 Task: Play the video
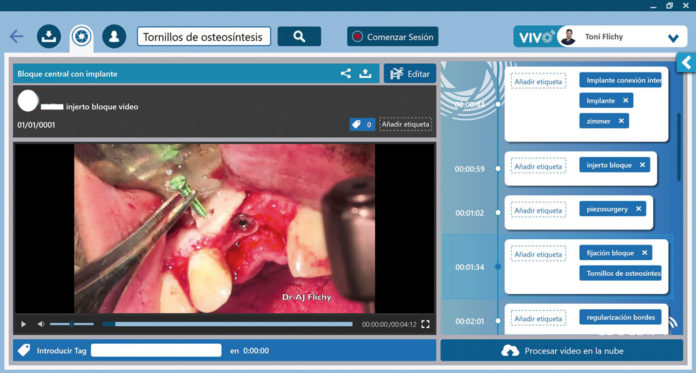point(23,325)
